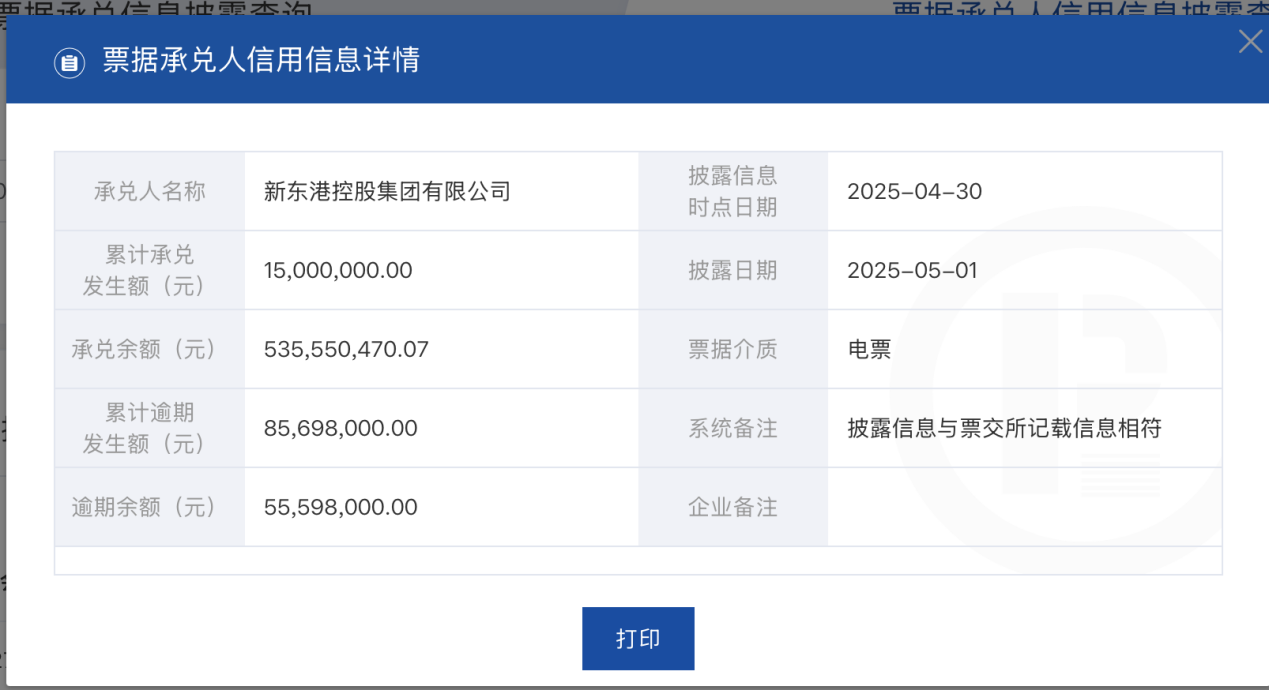Select the dialog title 票据承兑人信用信息详情

261,61
